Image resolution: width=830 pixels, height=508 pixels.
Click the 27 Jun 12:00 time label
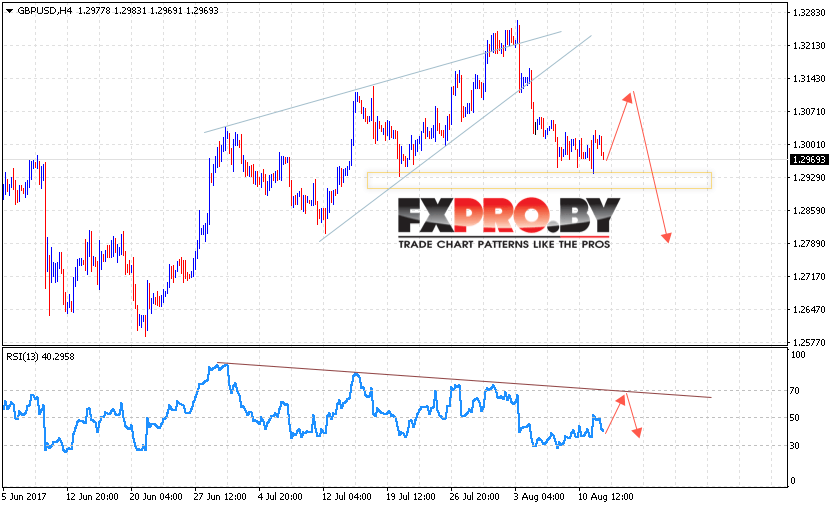(x=220, y=496)
